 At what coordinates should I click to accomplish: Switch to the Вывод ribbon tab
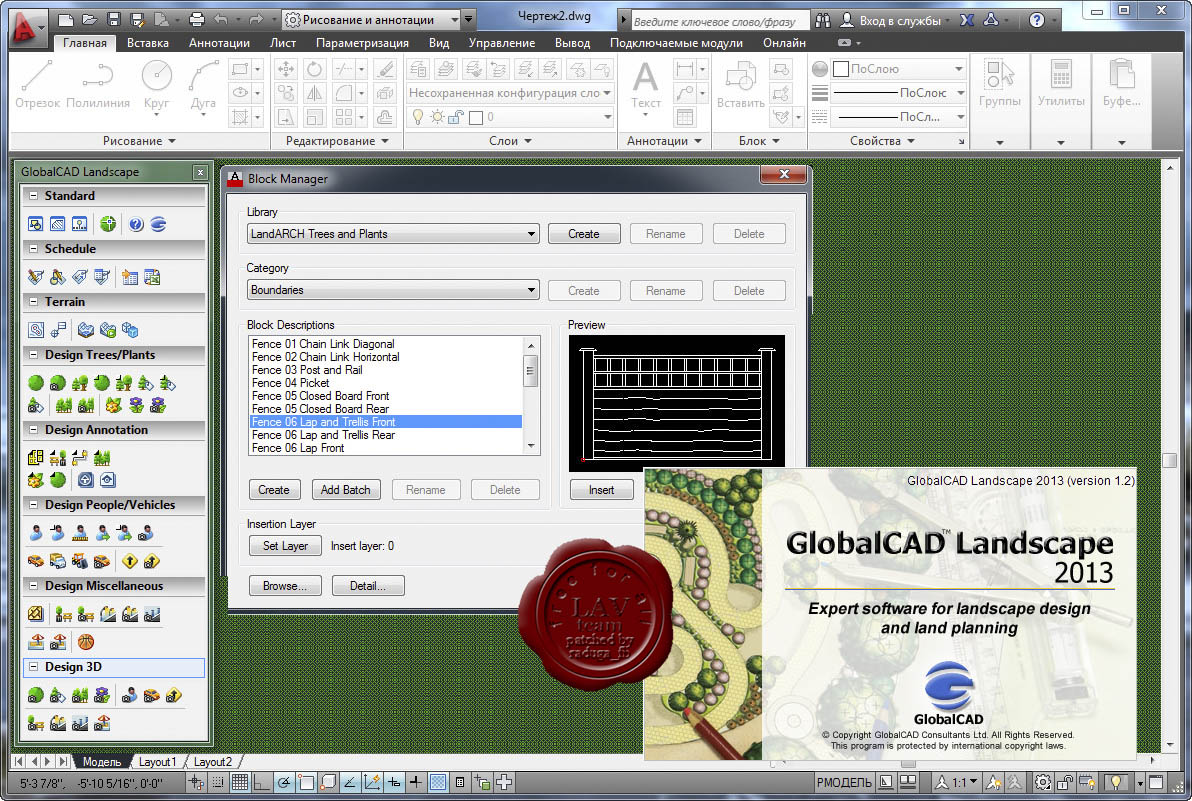coord(572,43)
